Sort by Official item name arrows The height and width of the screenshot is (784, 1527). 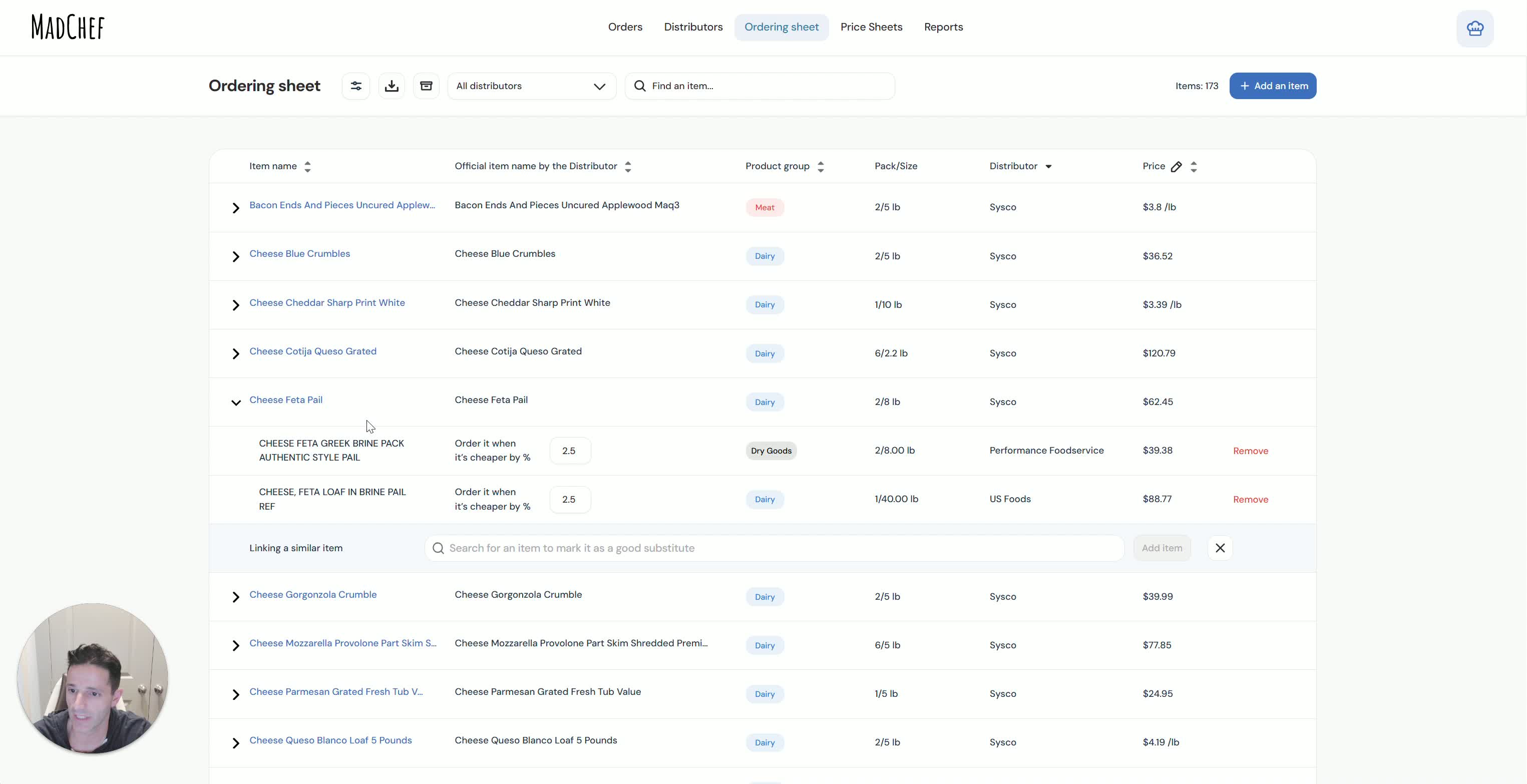coord(628,167)
